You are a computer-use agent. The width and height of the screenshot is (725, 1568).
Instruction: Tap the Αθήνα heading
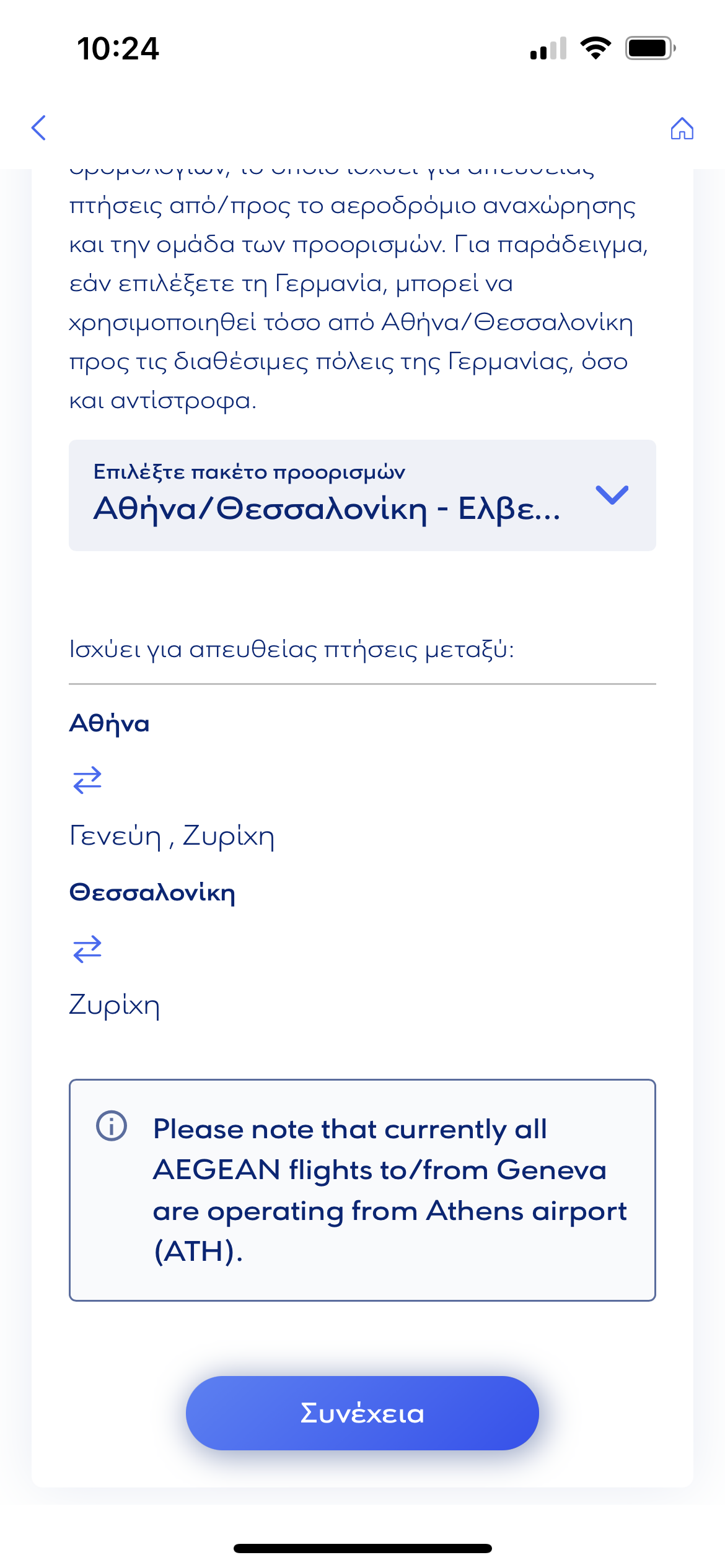[109, 723]
